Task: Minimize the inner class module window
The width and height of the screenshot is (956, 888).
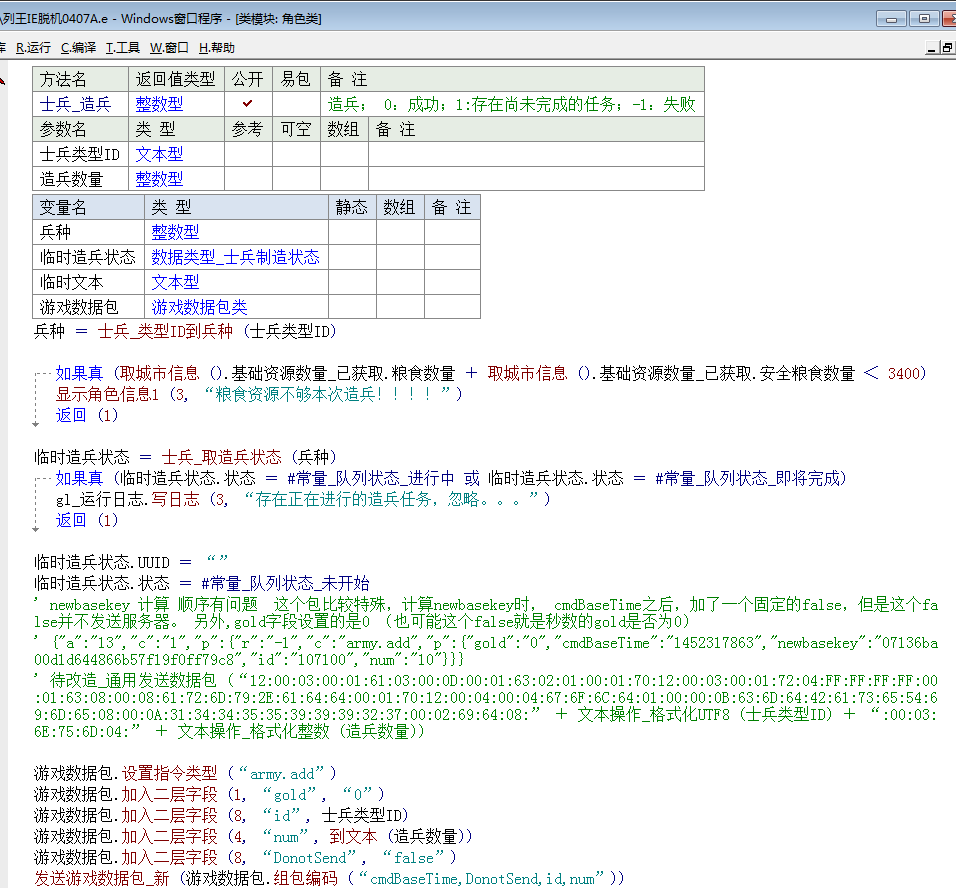Action: point(931,47)
